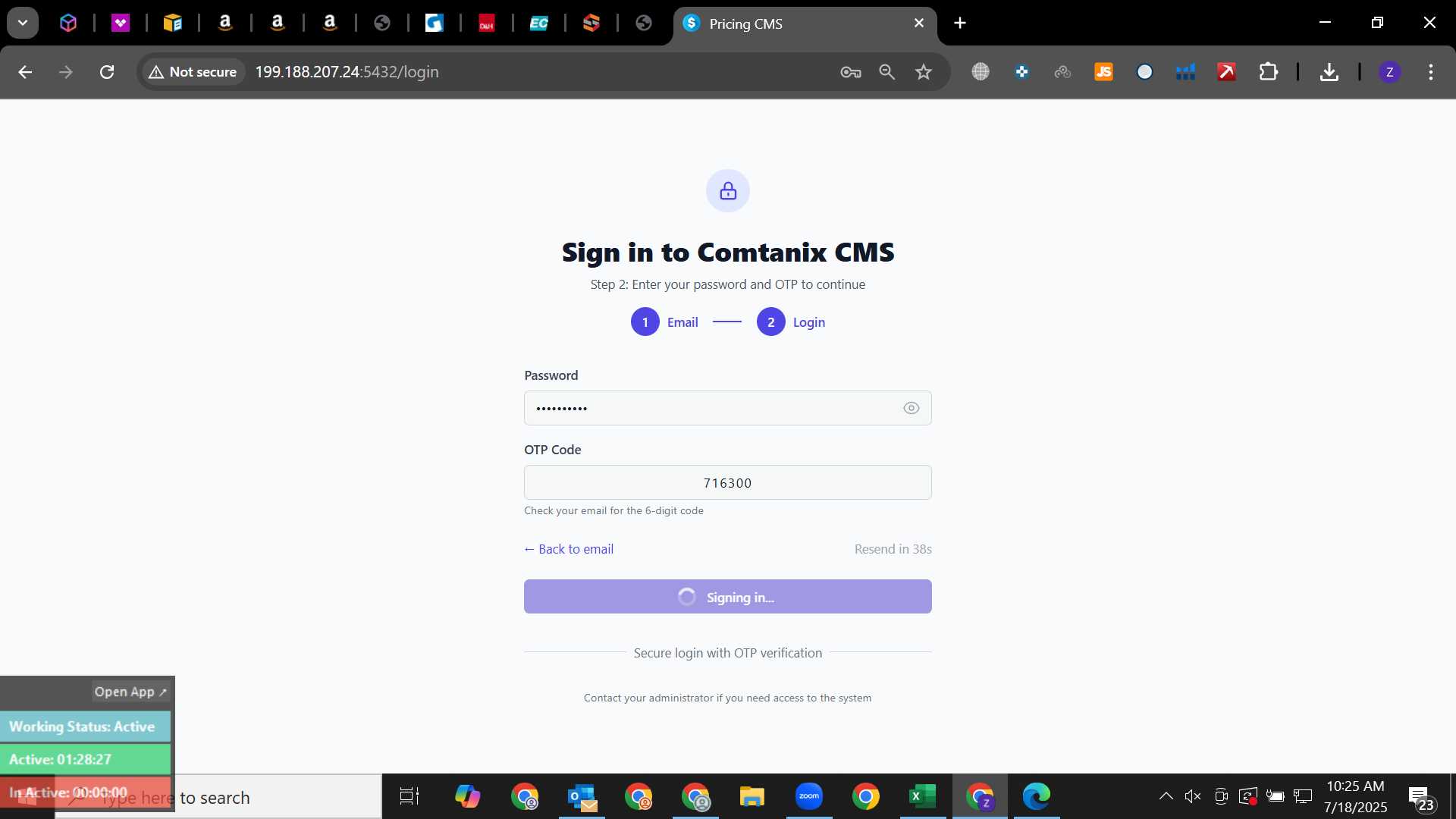
Task: Click into the OTP Code field
Action: (727, 483)
